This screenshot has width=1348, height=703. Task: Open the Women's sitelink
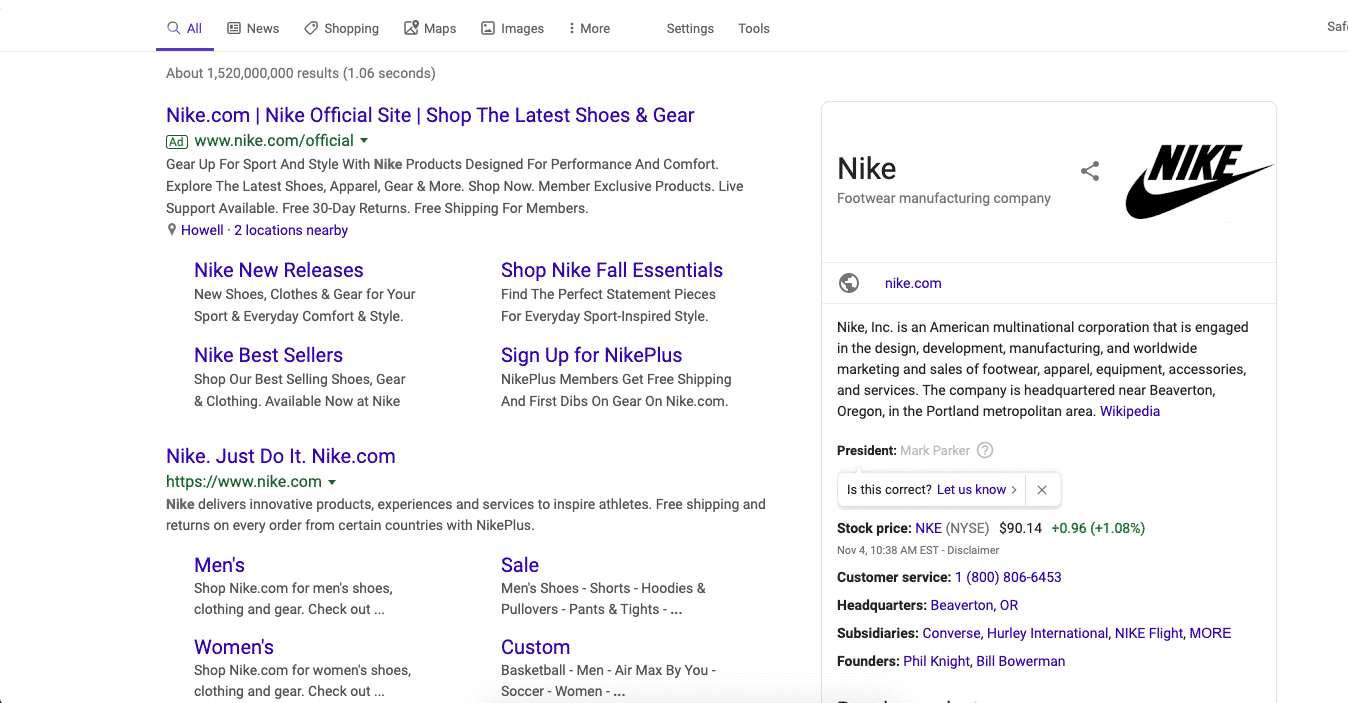pyautogui.click(x=234, y=647)
